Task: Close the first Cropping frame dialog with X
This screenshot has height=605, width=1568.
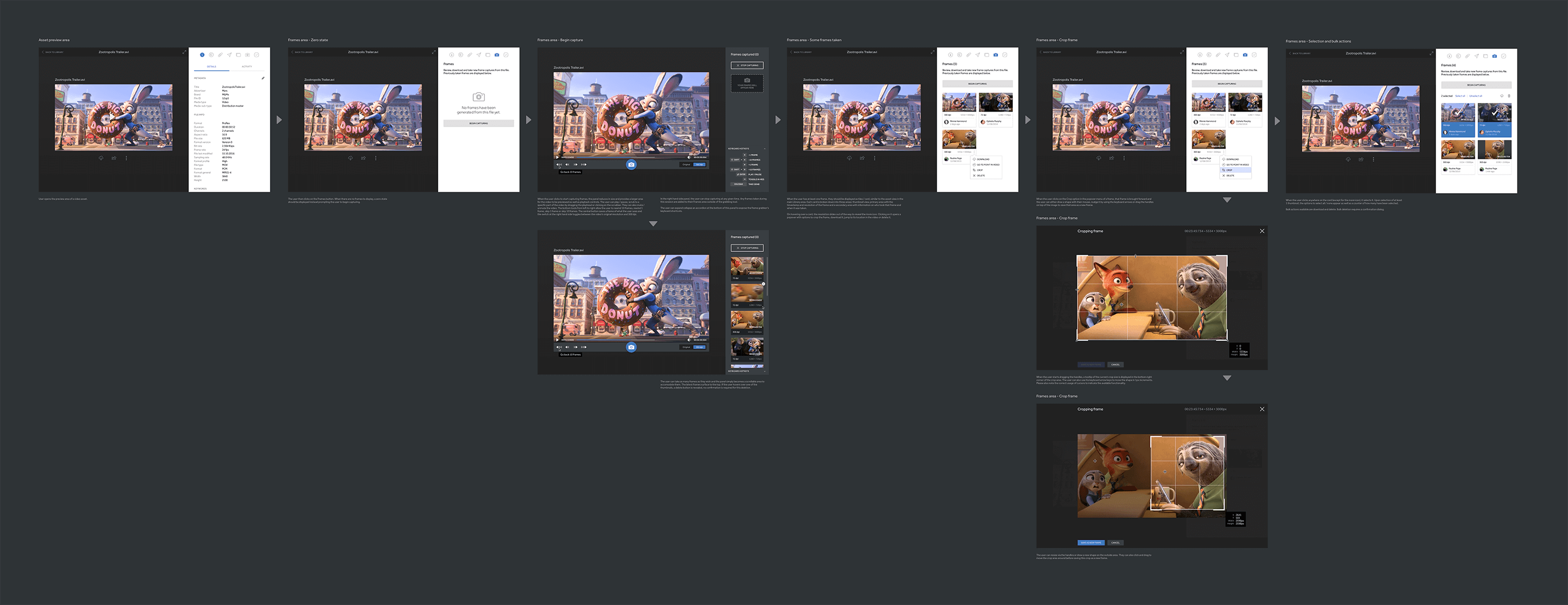Action: tap(1262, 231)
